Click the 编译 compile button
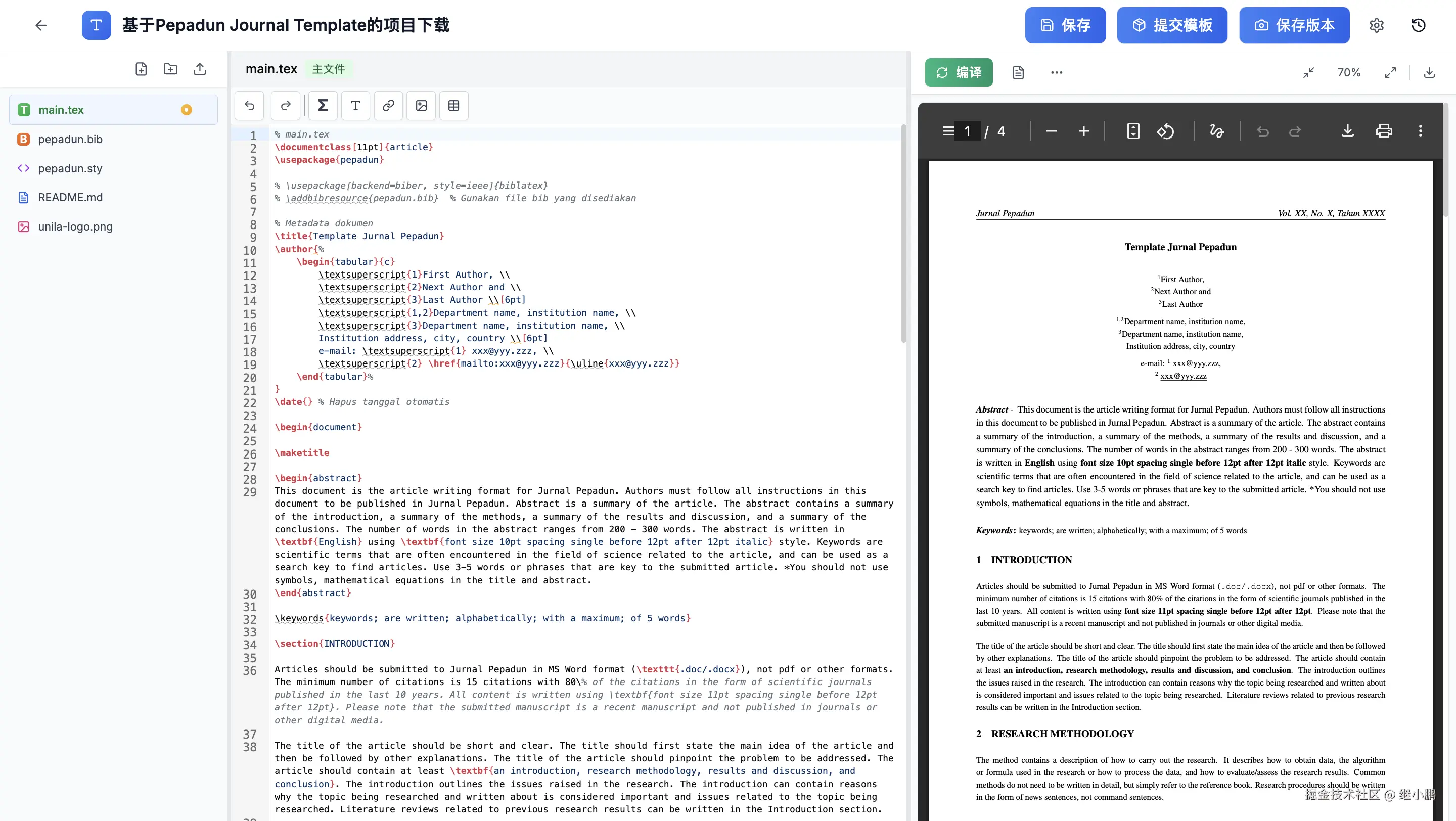Screen dimensions: 1456x821 (959, 72)
